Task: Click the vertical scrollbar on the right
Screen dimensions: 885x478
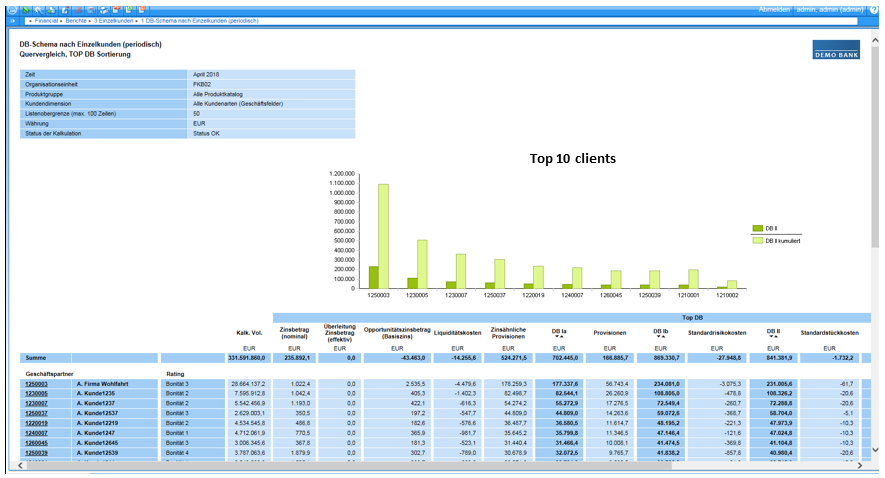Action: (876, 200)
